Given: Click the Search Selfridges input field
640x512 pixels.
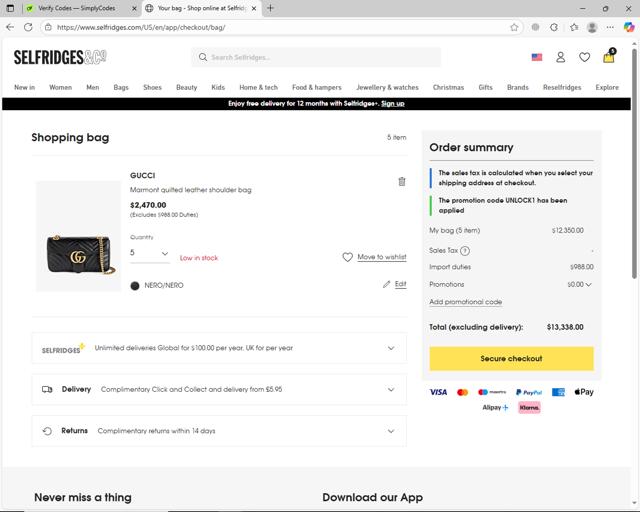Looking at the screenshot, I should (x=315, y=57).
